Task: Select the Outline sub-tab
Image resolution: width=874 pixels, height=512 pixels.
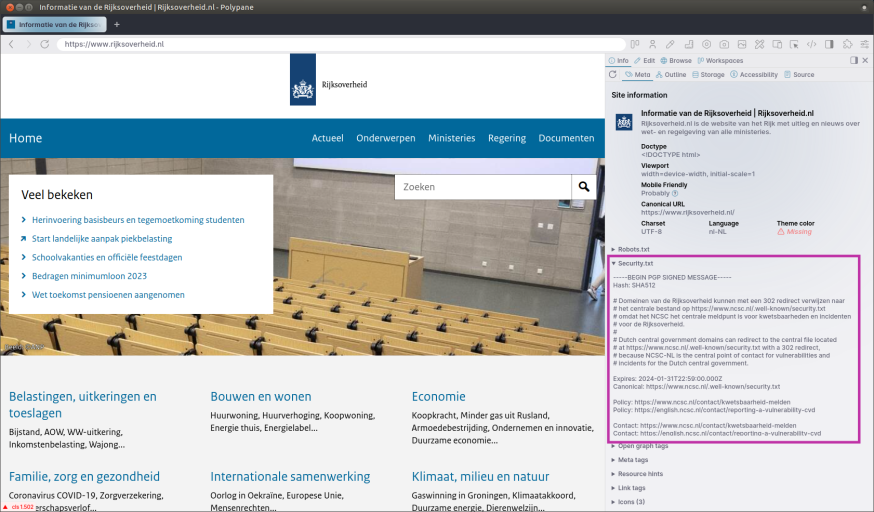Action: (x=671, y=74)
